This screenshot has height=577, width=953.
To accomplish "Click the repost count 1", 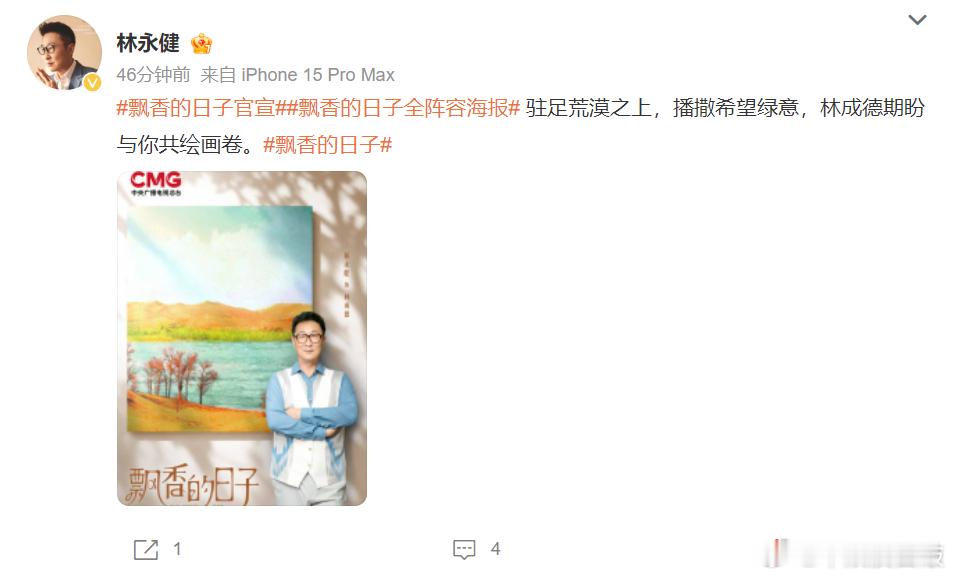I will tap(177, 549).
